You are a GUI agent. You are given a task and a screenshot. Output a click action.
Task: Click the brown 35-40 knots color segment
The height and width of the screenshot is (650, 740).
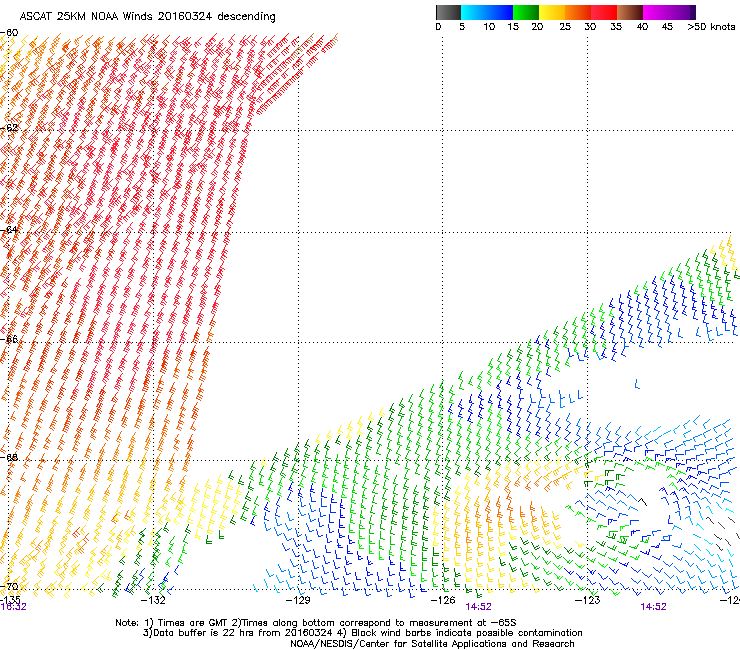coord(630,12)
